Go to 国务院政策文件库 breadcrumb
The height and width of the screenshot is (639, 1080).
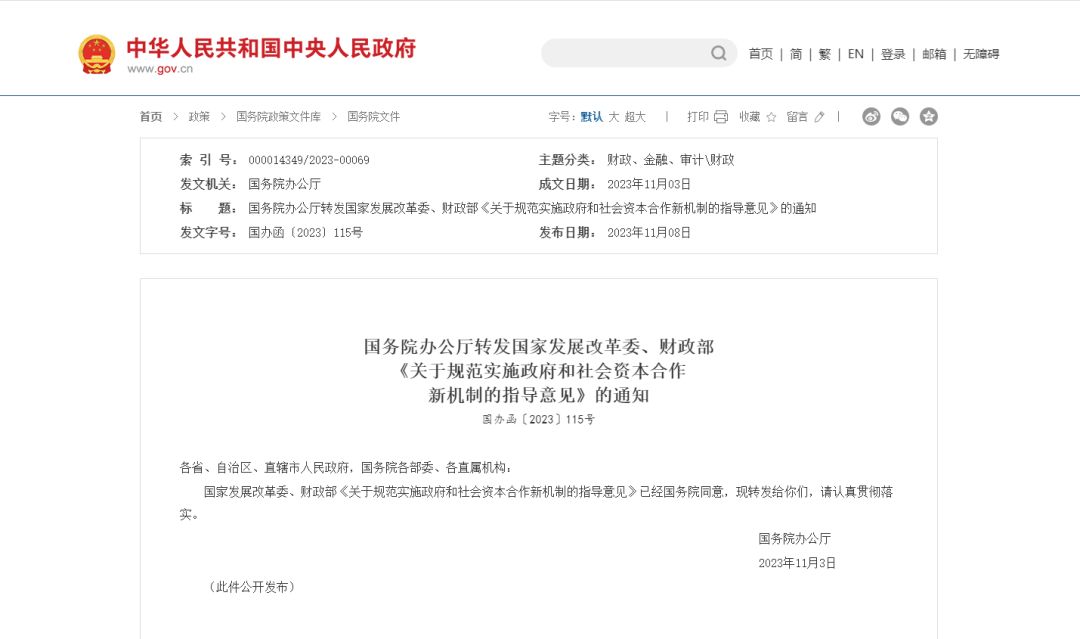tap(278, 116)
